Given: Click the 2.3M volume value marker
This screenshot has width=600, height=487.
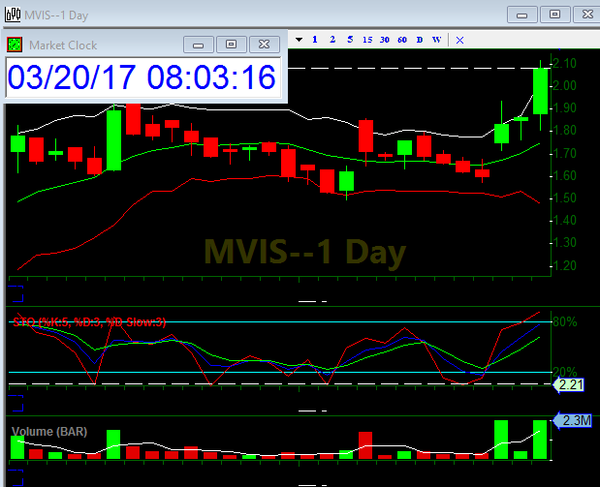Looking at the screenshot, I should tap(576, 421).
